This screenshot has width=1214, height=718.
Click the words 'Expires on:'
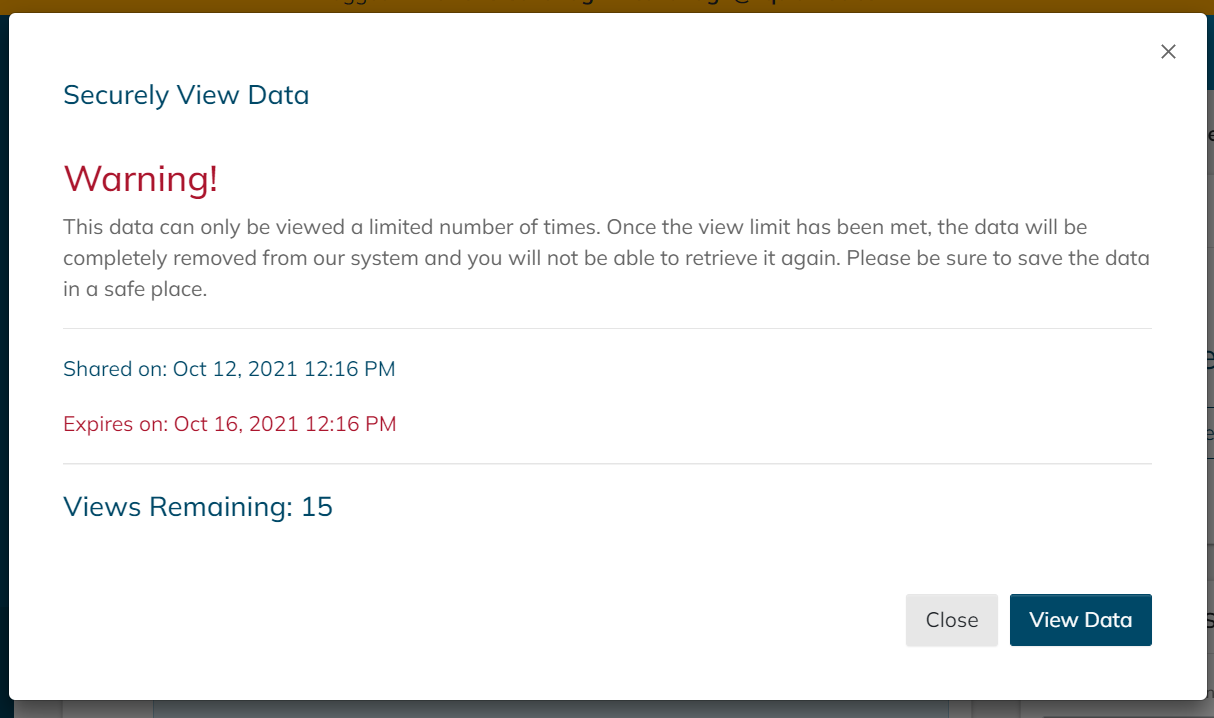pyautogui.click(x=116, y=424)
